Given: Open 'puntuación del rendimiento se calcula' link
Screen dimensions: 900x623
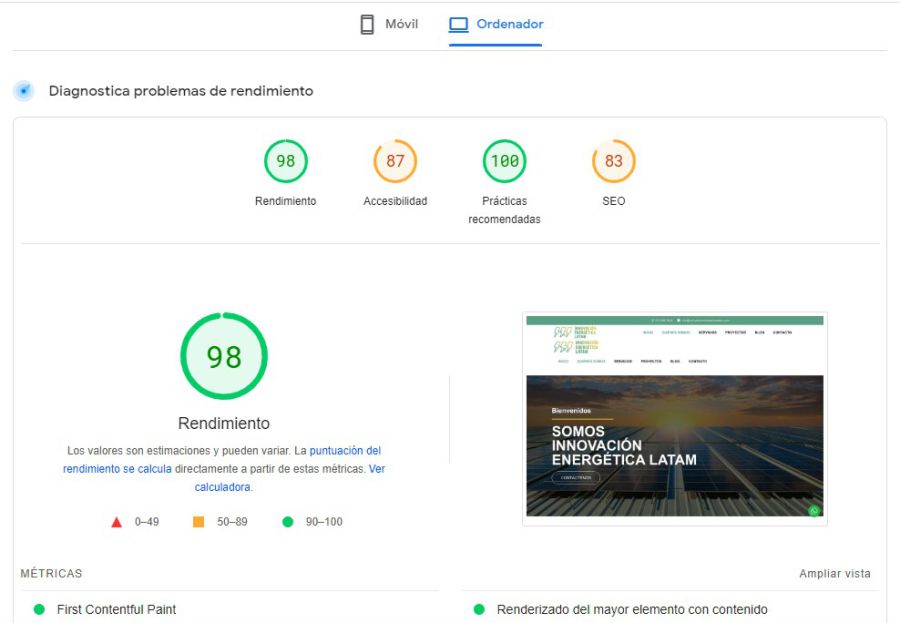Looking at the screenshot, I should pyautogui.click(x=344, y=451).
